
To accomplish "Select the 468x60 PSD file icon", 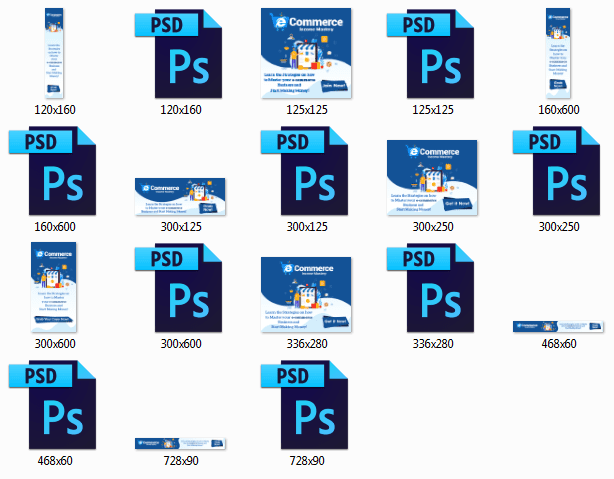I will (x=52, y=405).
